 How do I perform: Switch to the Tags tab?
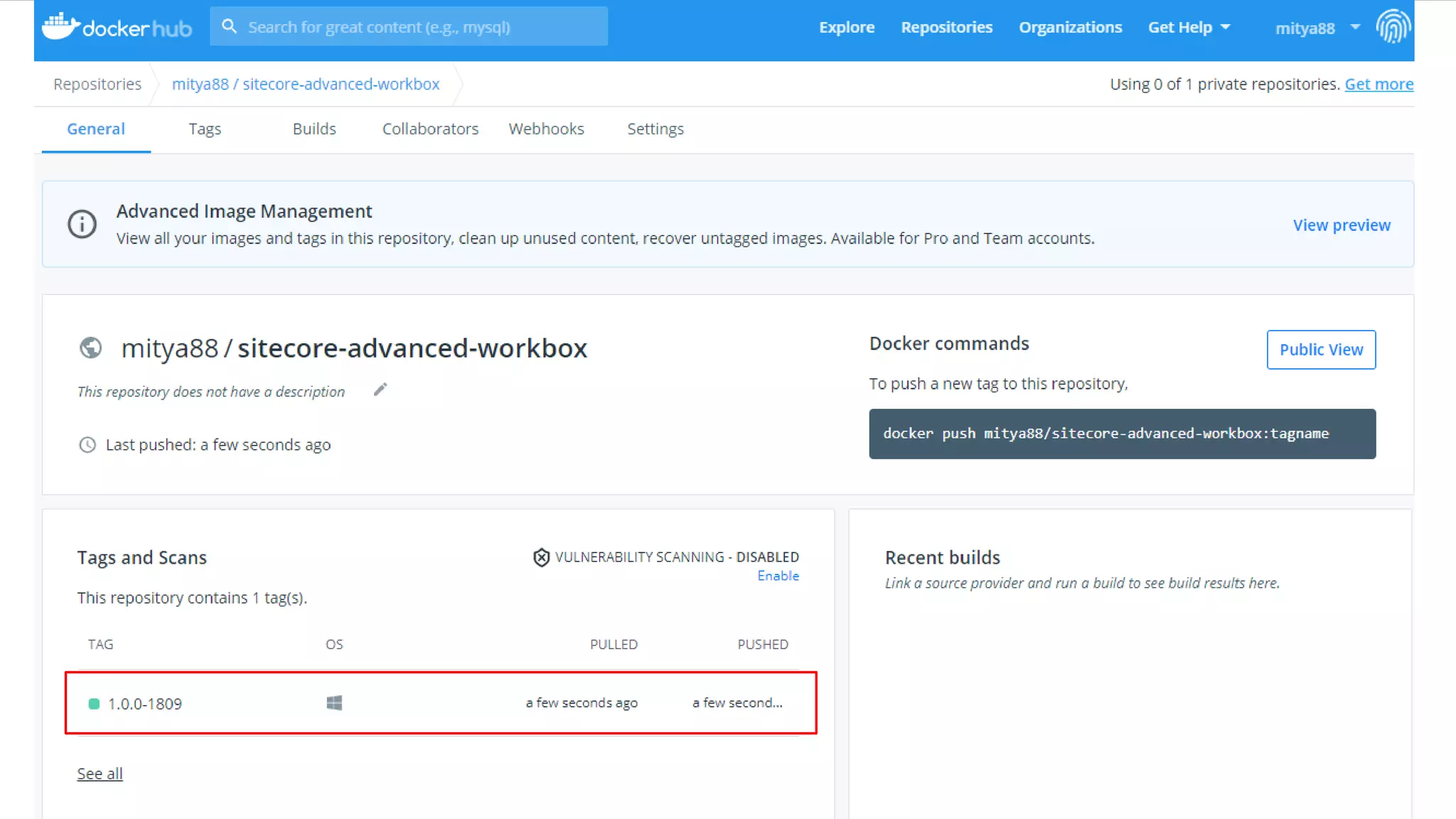(x=205, y=129)
